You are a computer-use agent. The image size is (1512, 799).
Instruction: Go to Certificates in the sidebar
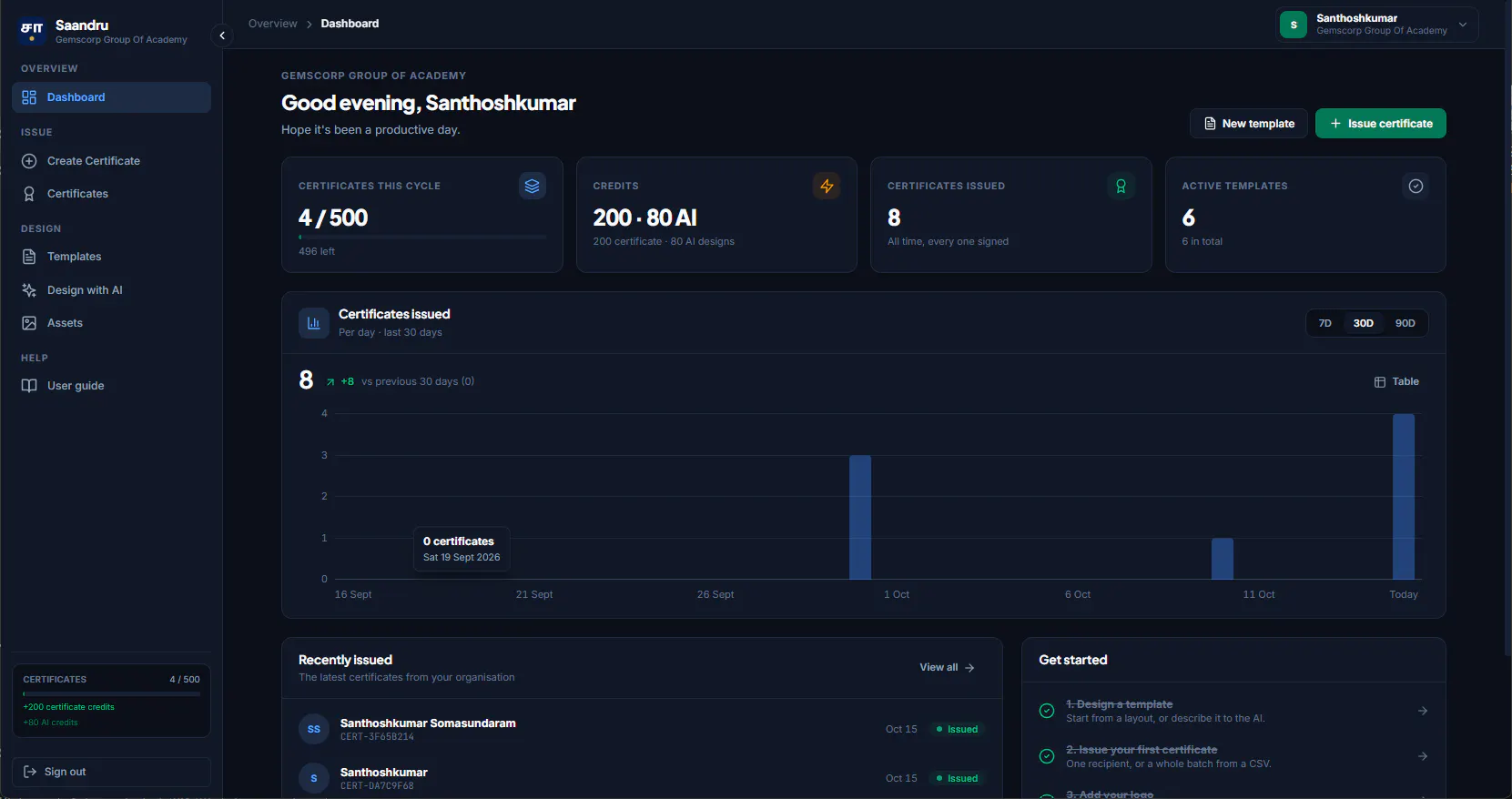(x=111, y=194)
